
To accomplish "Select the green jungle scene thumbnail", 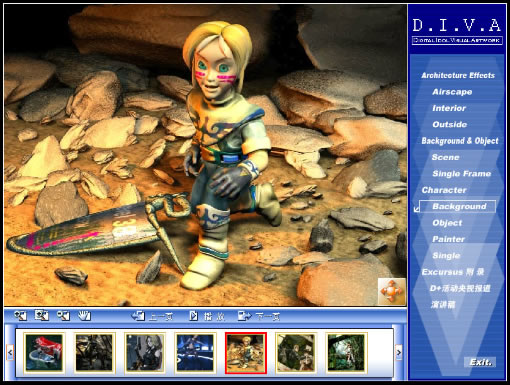I will tap(346, 353).
